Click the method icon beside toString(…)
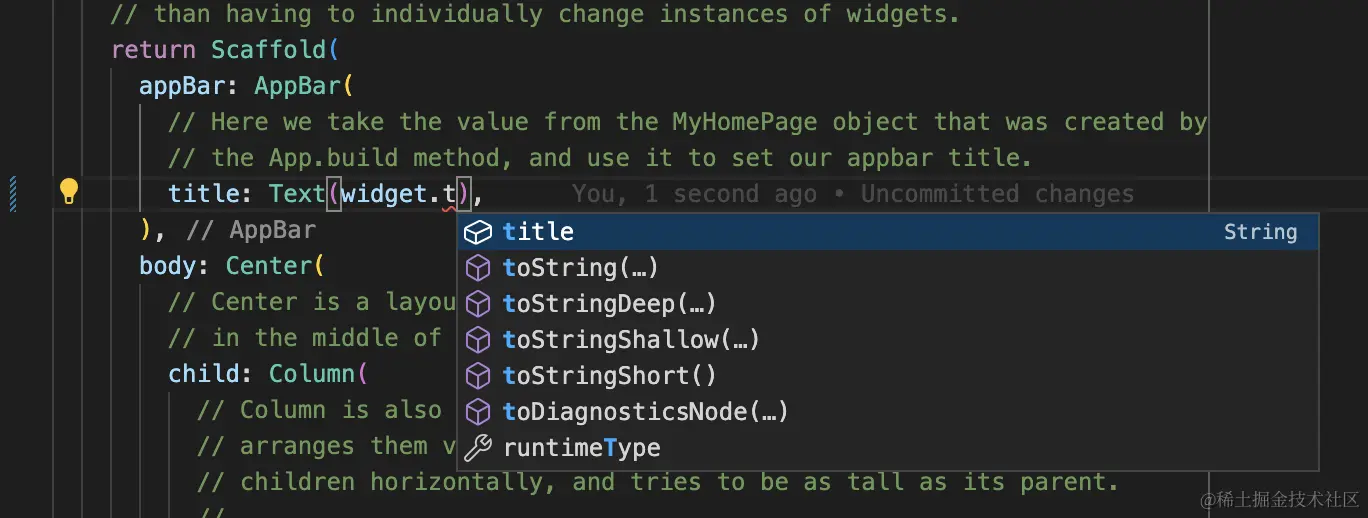 click(x=479, y=268)
